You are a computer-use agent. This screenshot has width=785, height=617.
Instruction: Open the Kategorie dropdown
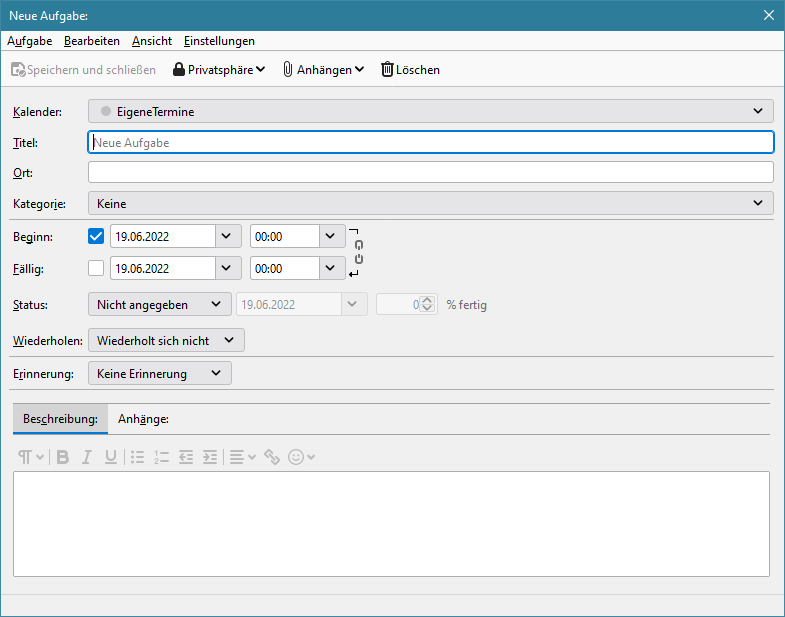coord(431,204)
